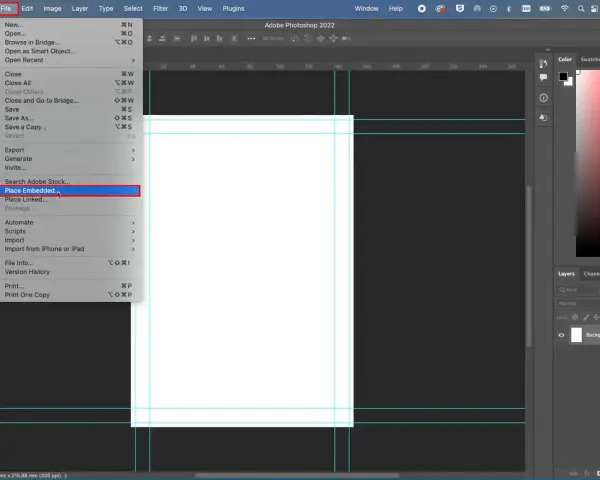Pick a color in the color field
This screenshot has height=480, width=600.
588,164
